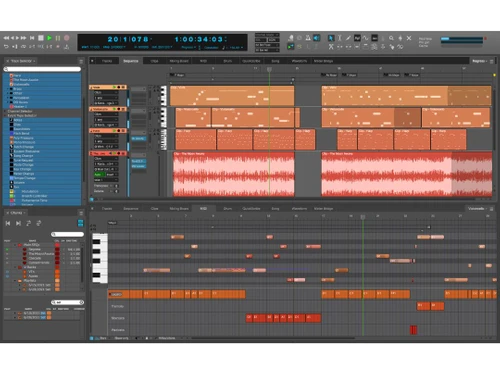
Task: Open the Violoncello track dropdown in the MIDI editor
Action: coord(477,208)
